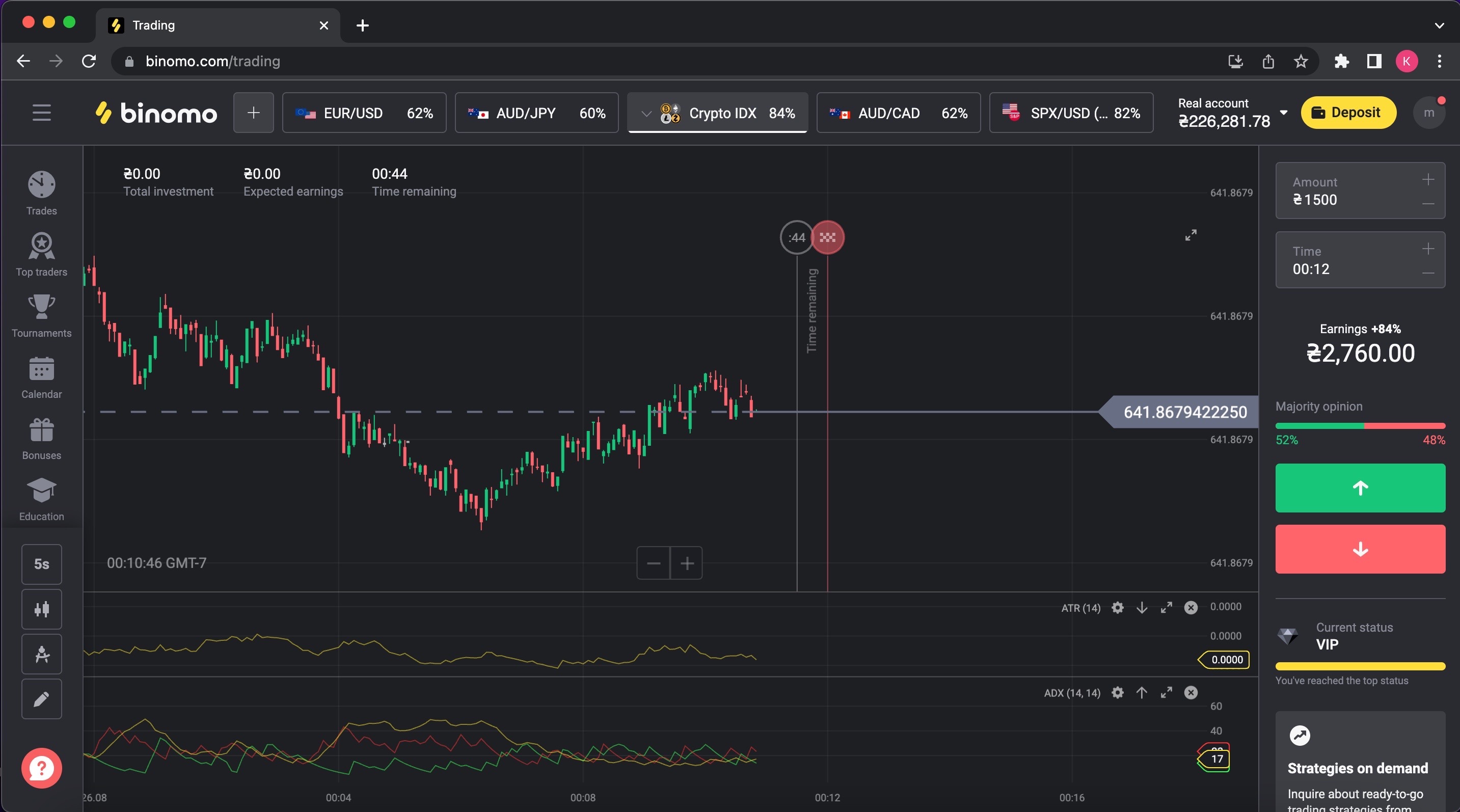Open ATR (14) indicator settings gear
This screenshot has width=1460, height=812.
1117,607
